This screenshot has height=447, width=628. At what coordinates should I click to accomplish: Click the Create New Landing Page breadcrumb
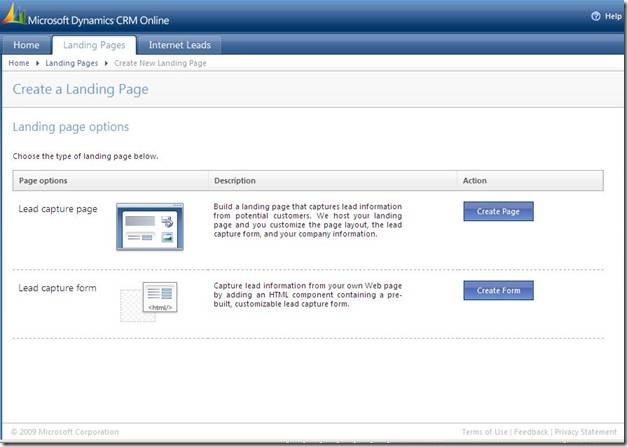(161, 63)
